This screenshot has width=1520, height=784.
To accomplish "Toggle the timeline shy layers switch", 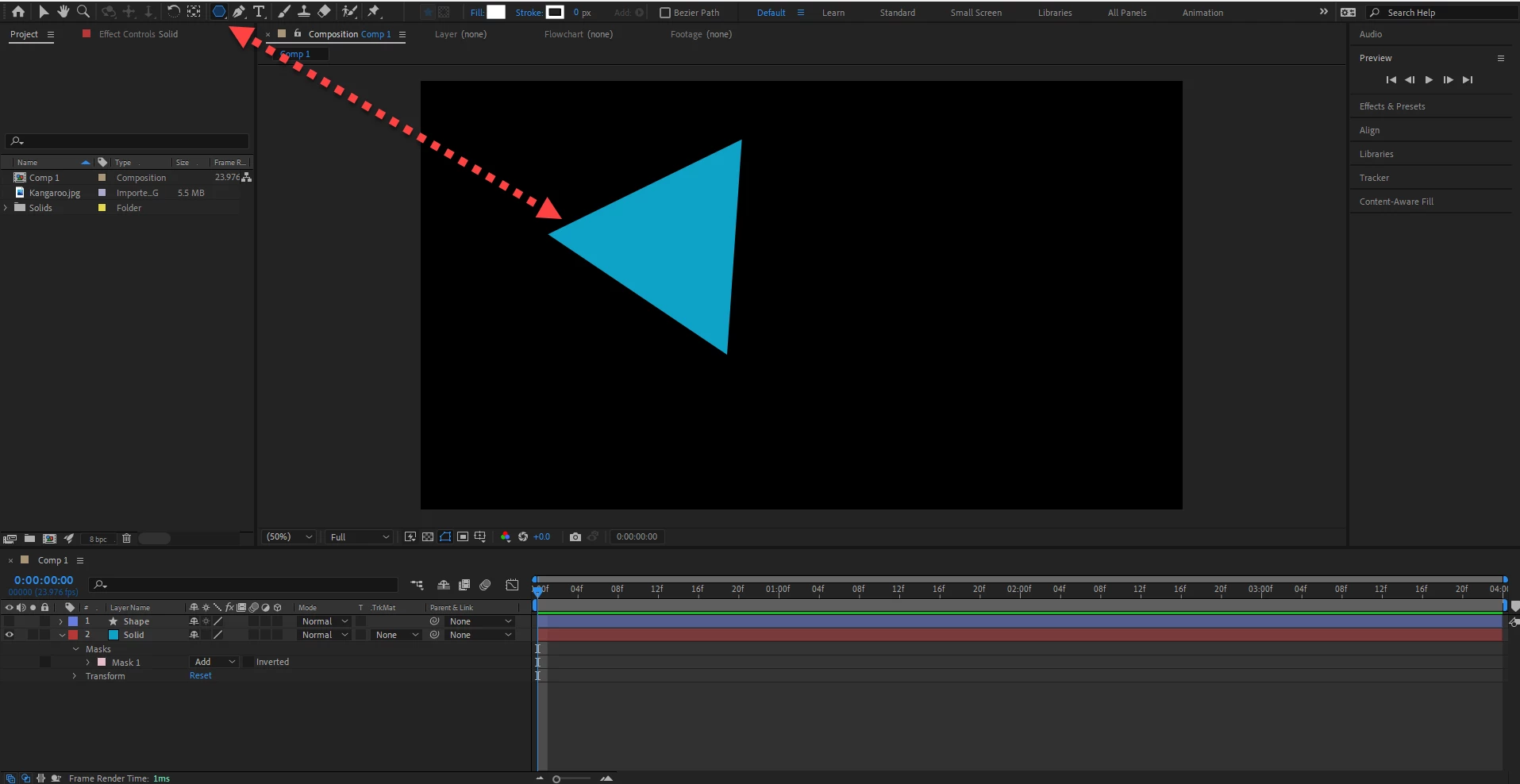I will tap(444, 586).
